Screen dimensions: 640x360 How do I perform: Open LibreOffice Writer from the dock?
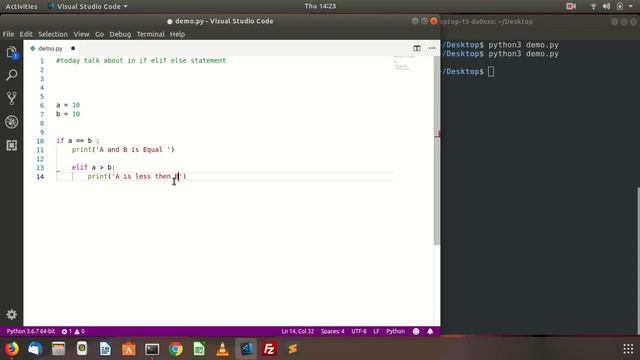(x=105, y=349)
